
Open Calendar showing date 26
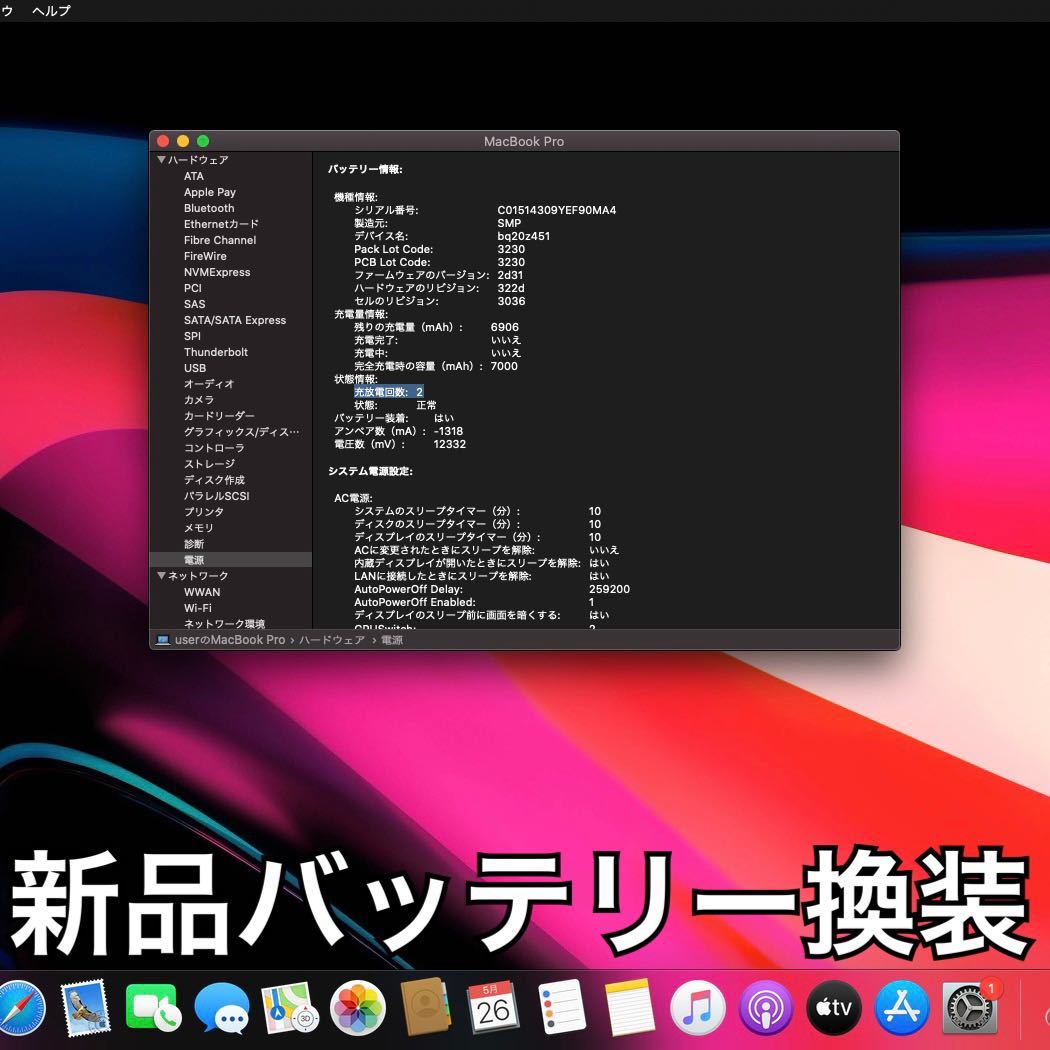[494, 1008]
